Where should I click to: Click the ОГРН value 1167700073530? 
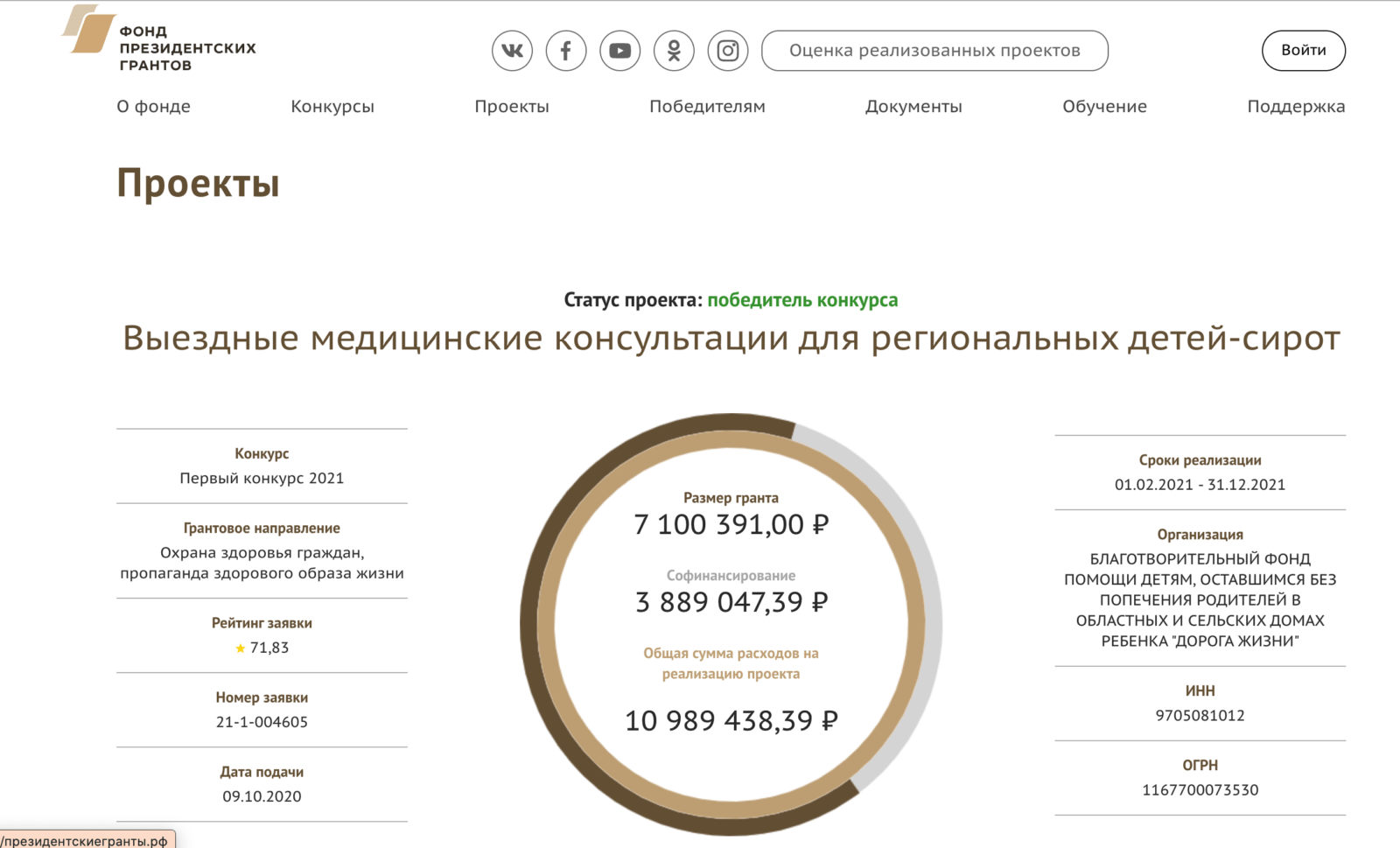pyautogui.click(x=1200, y=790)
